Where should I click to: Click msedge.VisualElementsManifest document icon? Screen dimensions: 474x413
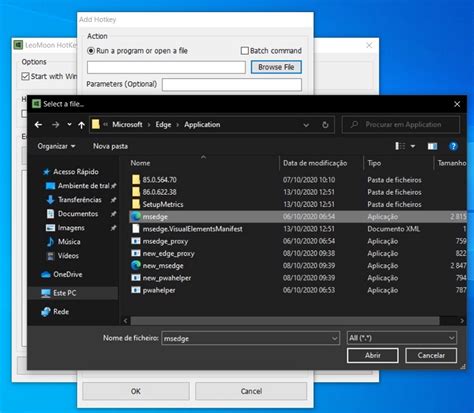pos(136,229)
